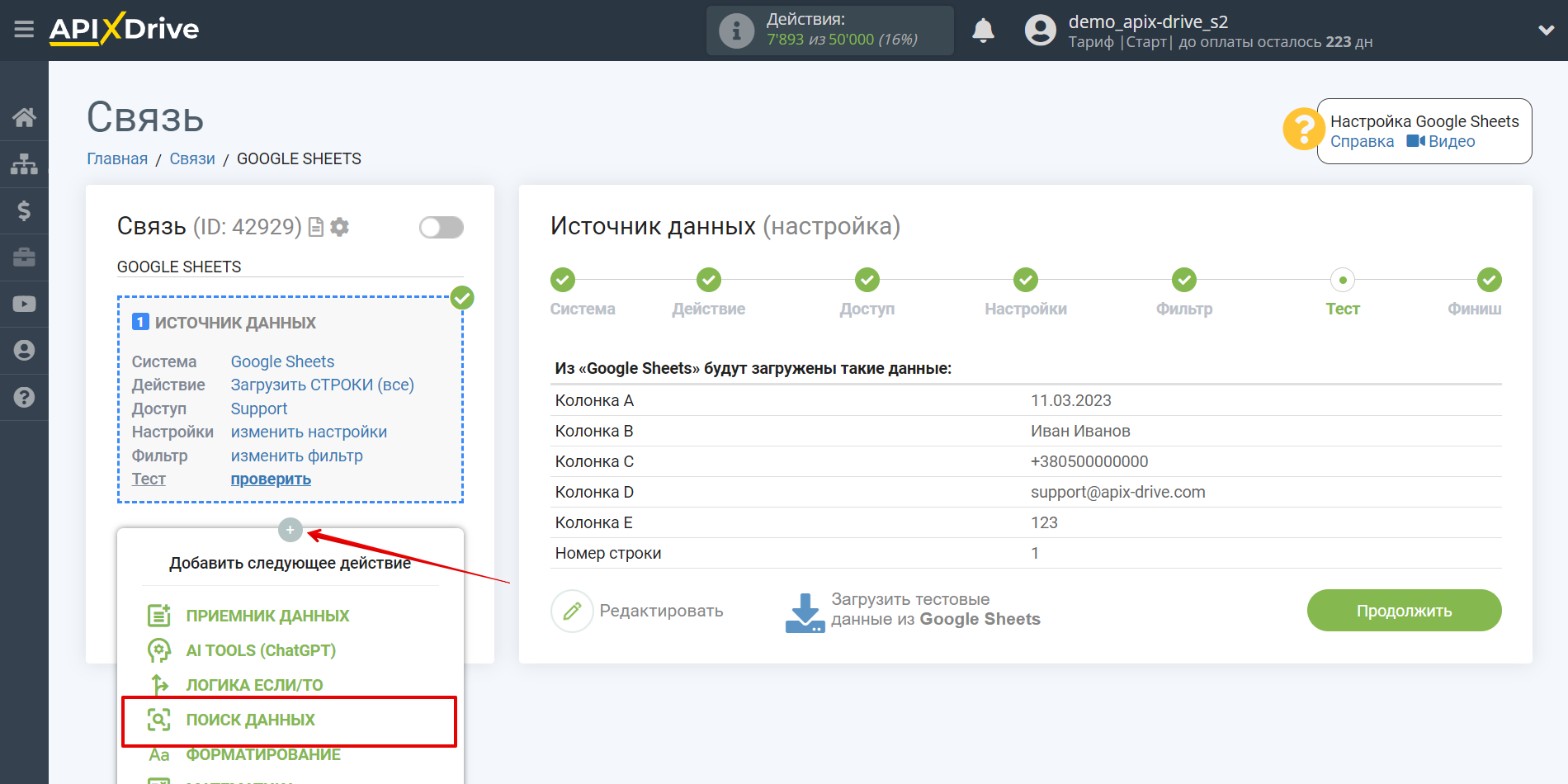Image resolution: width=1568 pixels, height=784 pixels.
Task: Select ФОРМАТИРОВАНИЕ option
Action: point(263,754)
